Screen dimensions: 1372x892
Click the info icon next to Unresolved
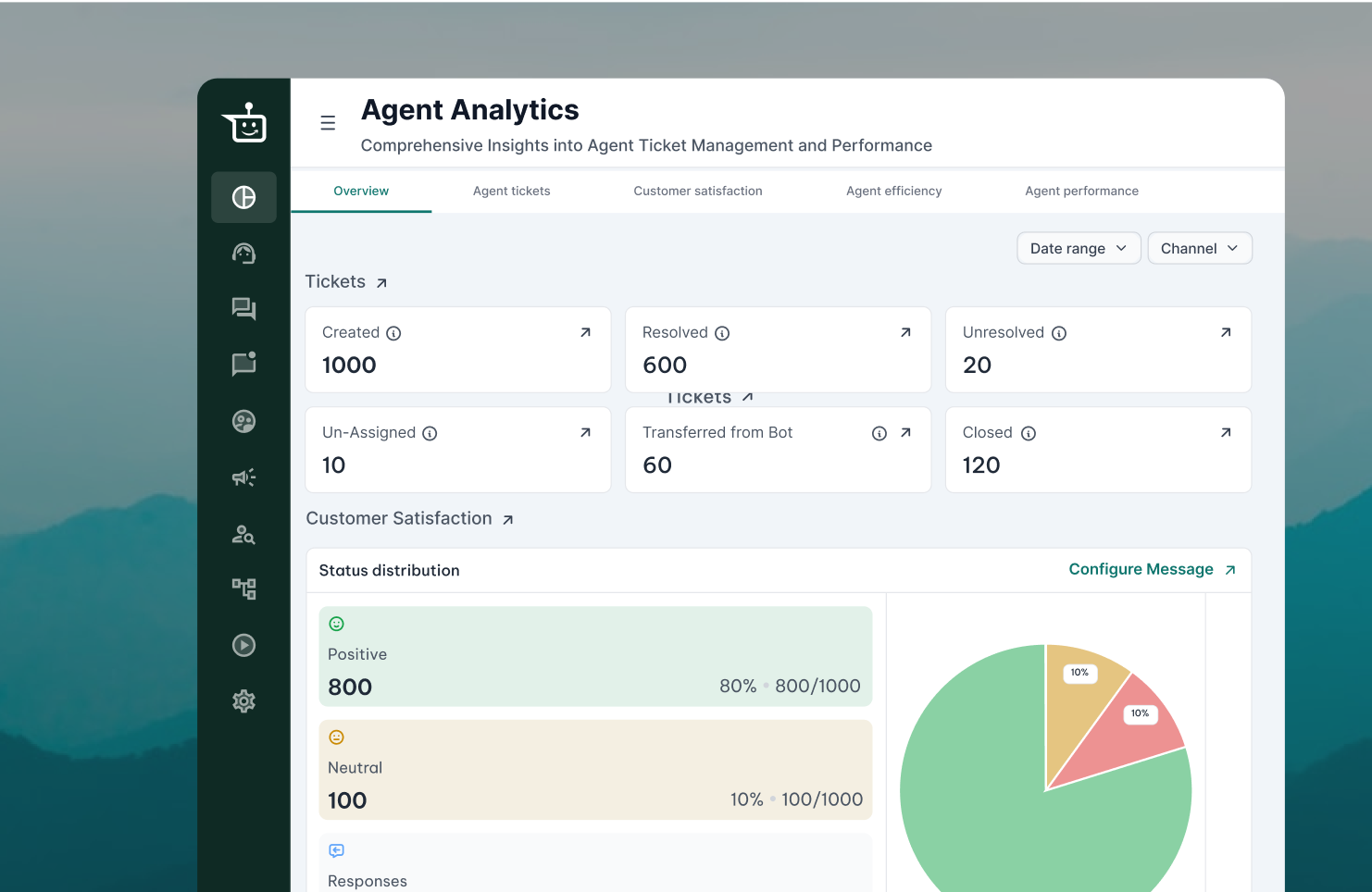tap(1059, 333)
